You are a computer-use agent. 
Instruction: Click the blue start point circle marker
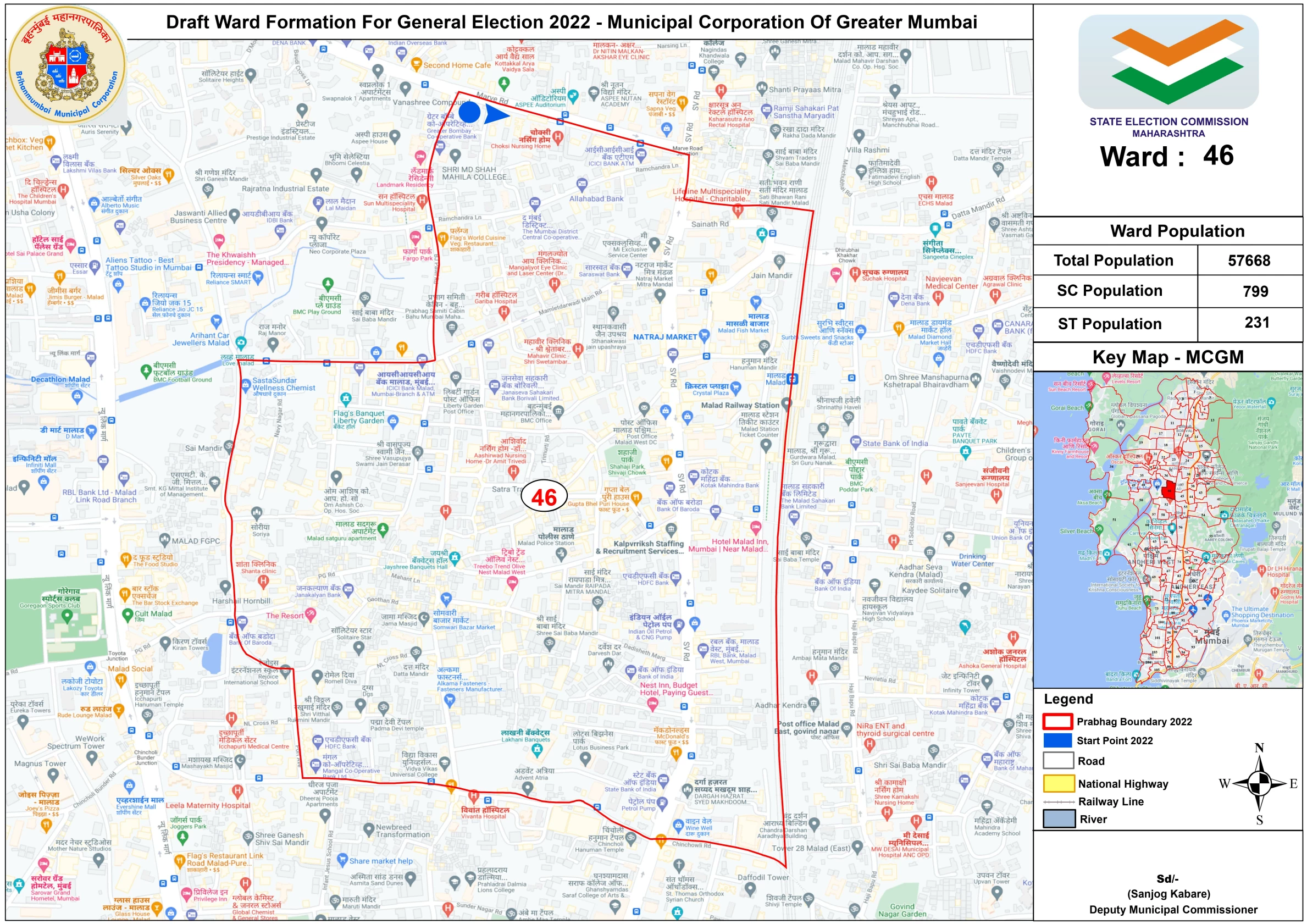pyautogui.click(x=469, y=113)
